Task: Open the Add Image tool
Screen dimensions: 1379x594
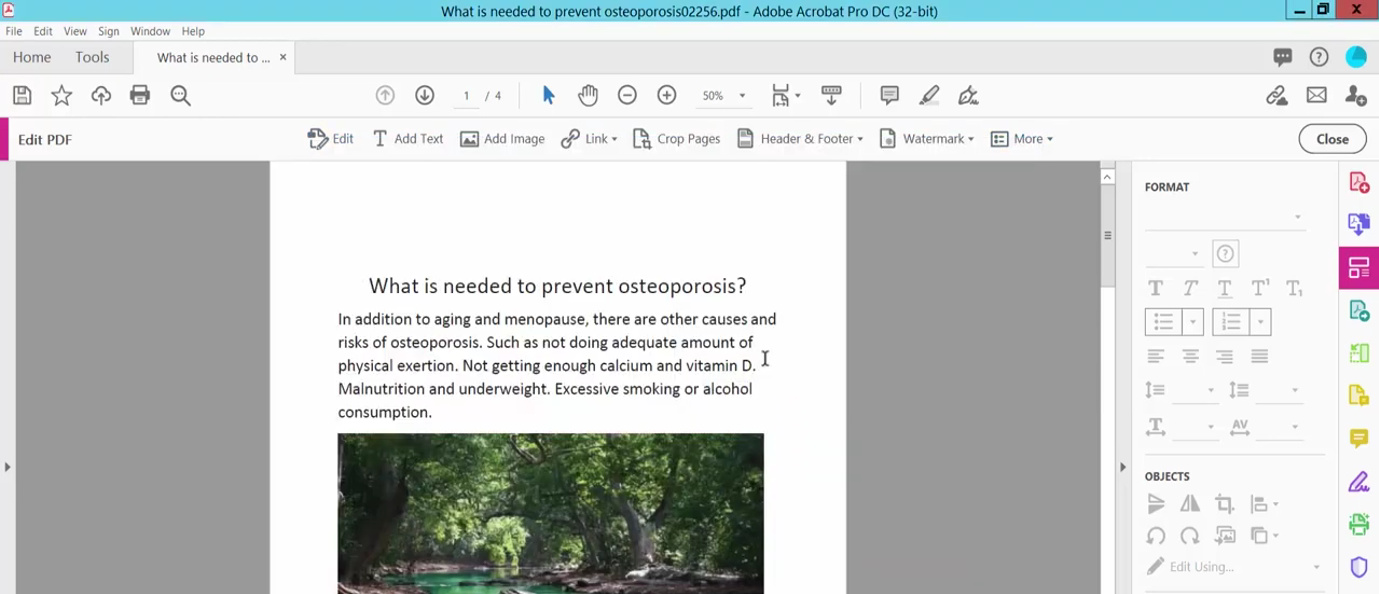Action: [x=502, y=138]
